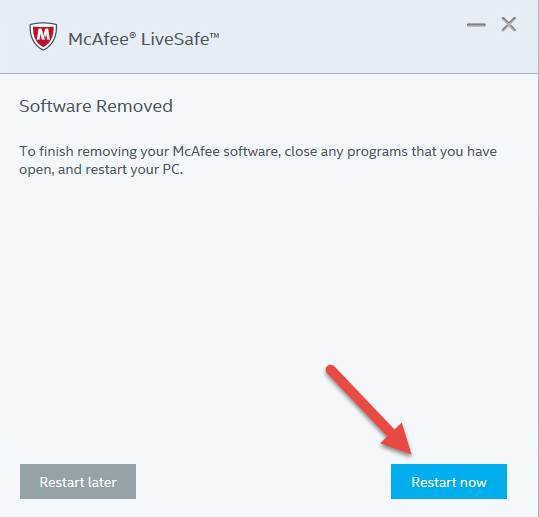Click the text 'McAfee software' in the message
The height and width of the screenshot is (517, 539).
point(225,152)
